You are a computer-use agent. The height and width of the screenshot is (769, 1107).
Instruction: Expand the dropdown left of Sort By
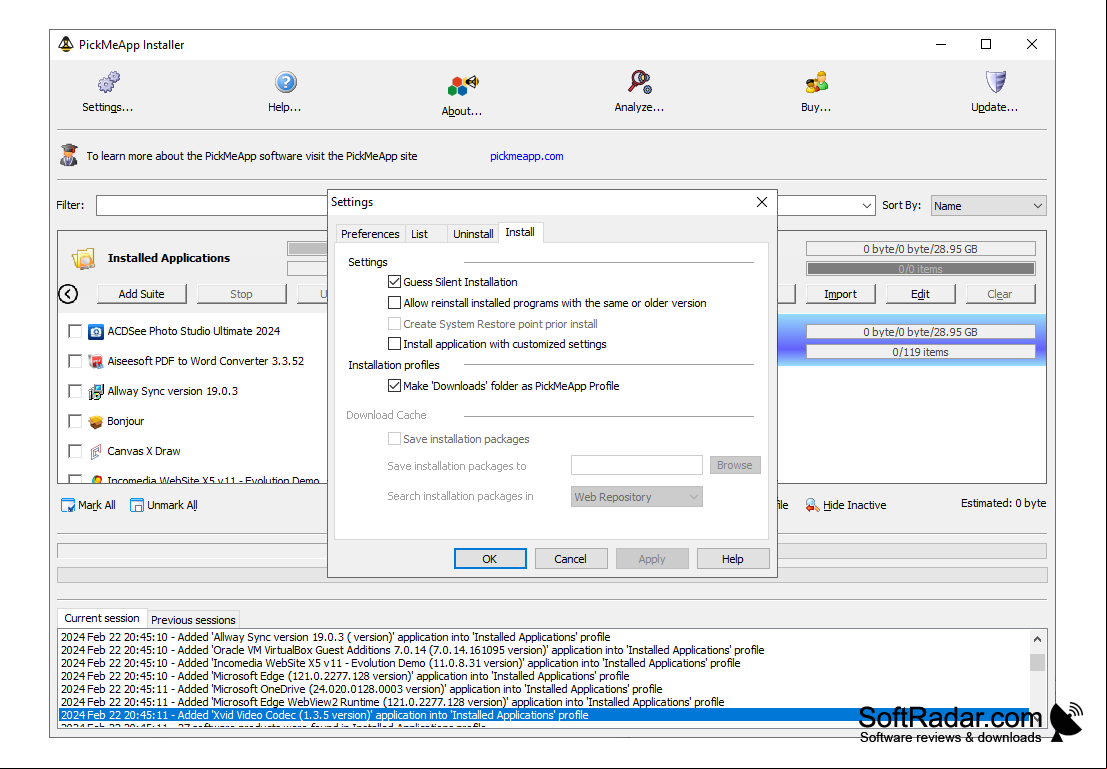866,205
